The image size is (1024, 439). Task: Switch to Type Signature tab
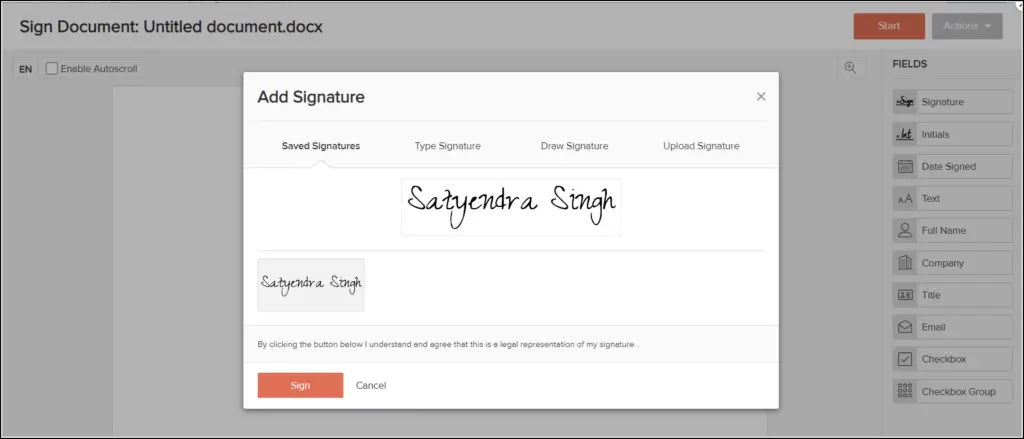[x=448, y=146]
